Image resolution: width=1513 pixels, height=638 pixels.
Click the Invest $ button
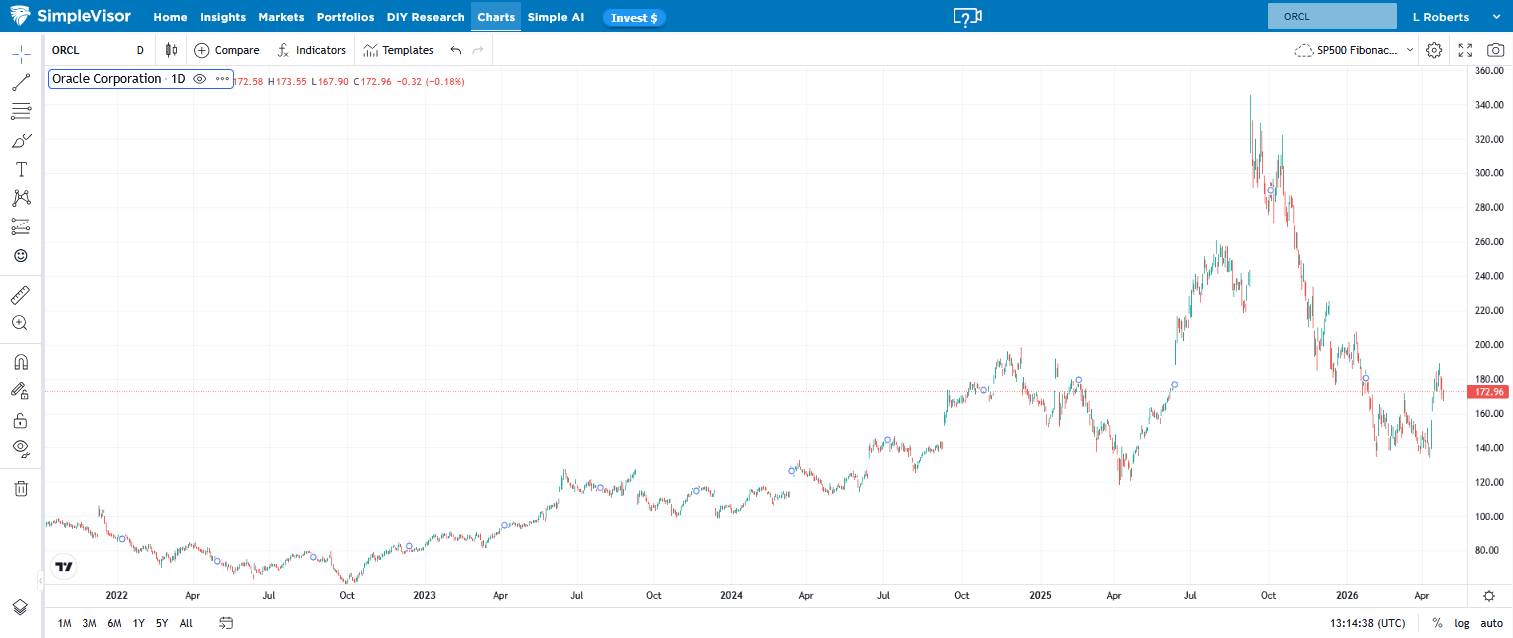(x=634, y=17)
